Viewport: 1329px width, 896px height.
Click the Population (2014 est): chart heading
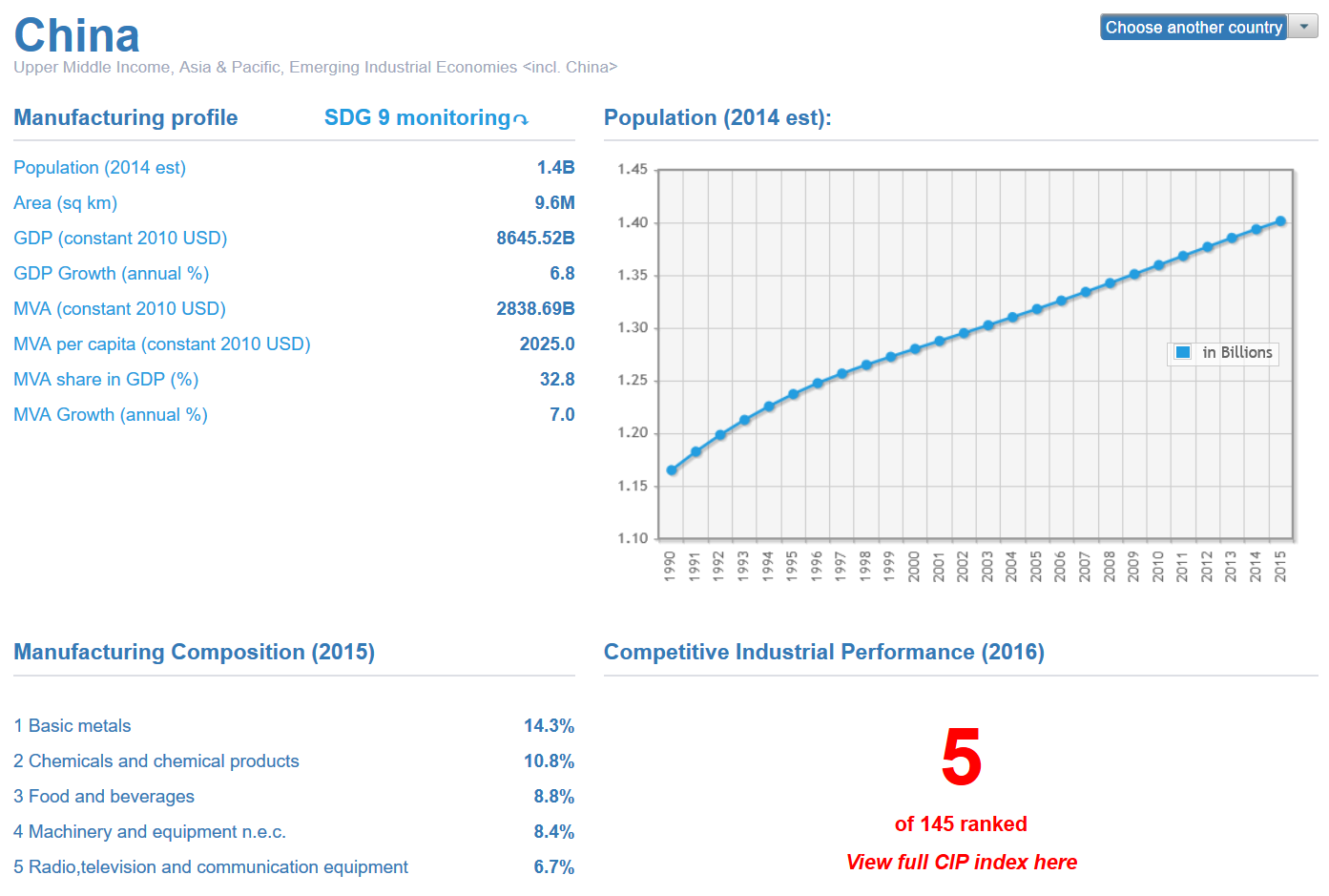click(x=717, y=117)
